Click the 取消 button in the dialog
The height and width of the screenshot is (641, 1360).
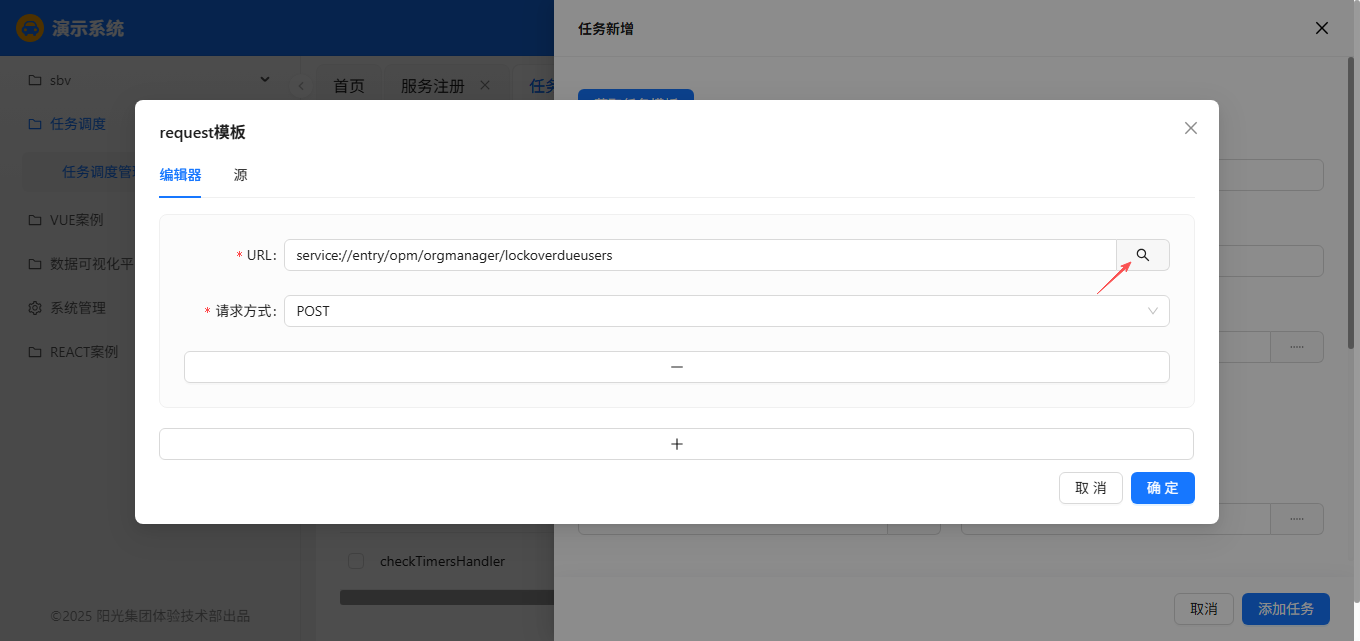(x=1090, y=488)
